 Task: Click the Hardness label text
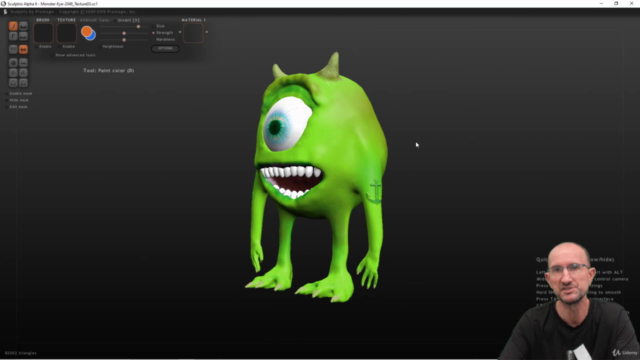pyautogui.click(x=165, y=40)
